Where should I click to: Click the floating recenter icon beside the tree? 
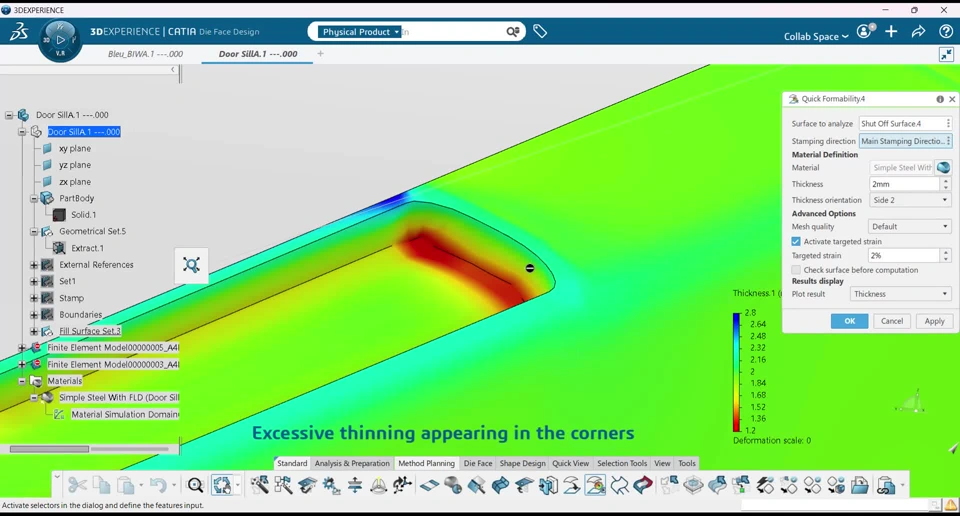(192, 265)
